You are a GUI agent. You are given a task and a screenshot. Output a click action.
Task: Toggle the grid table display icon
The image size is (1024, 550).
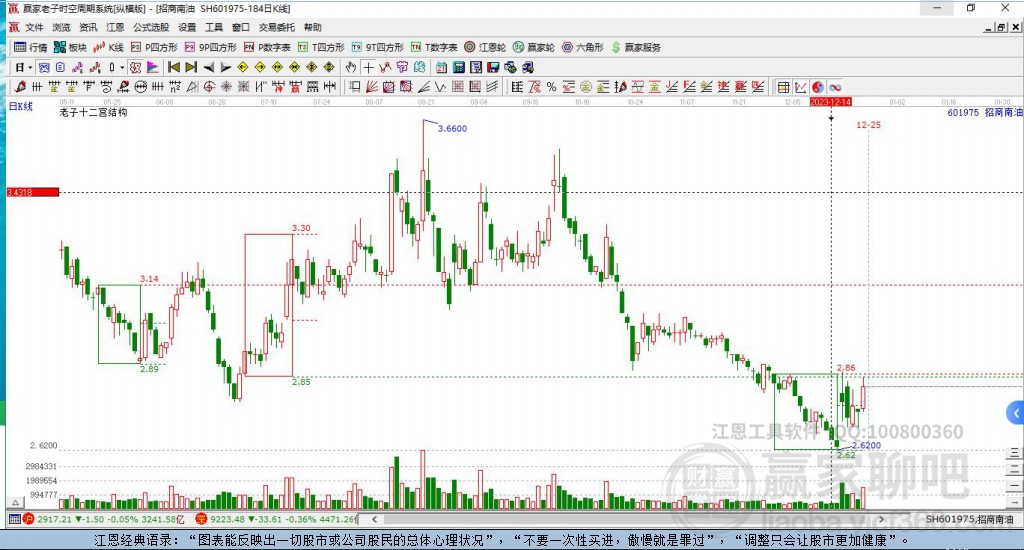tap(783, 87)
